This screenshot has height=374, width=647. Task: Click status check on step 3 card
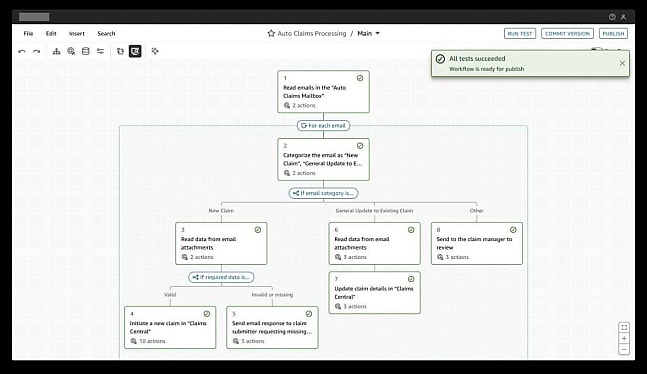point(257,230)
